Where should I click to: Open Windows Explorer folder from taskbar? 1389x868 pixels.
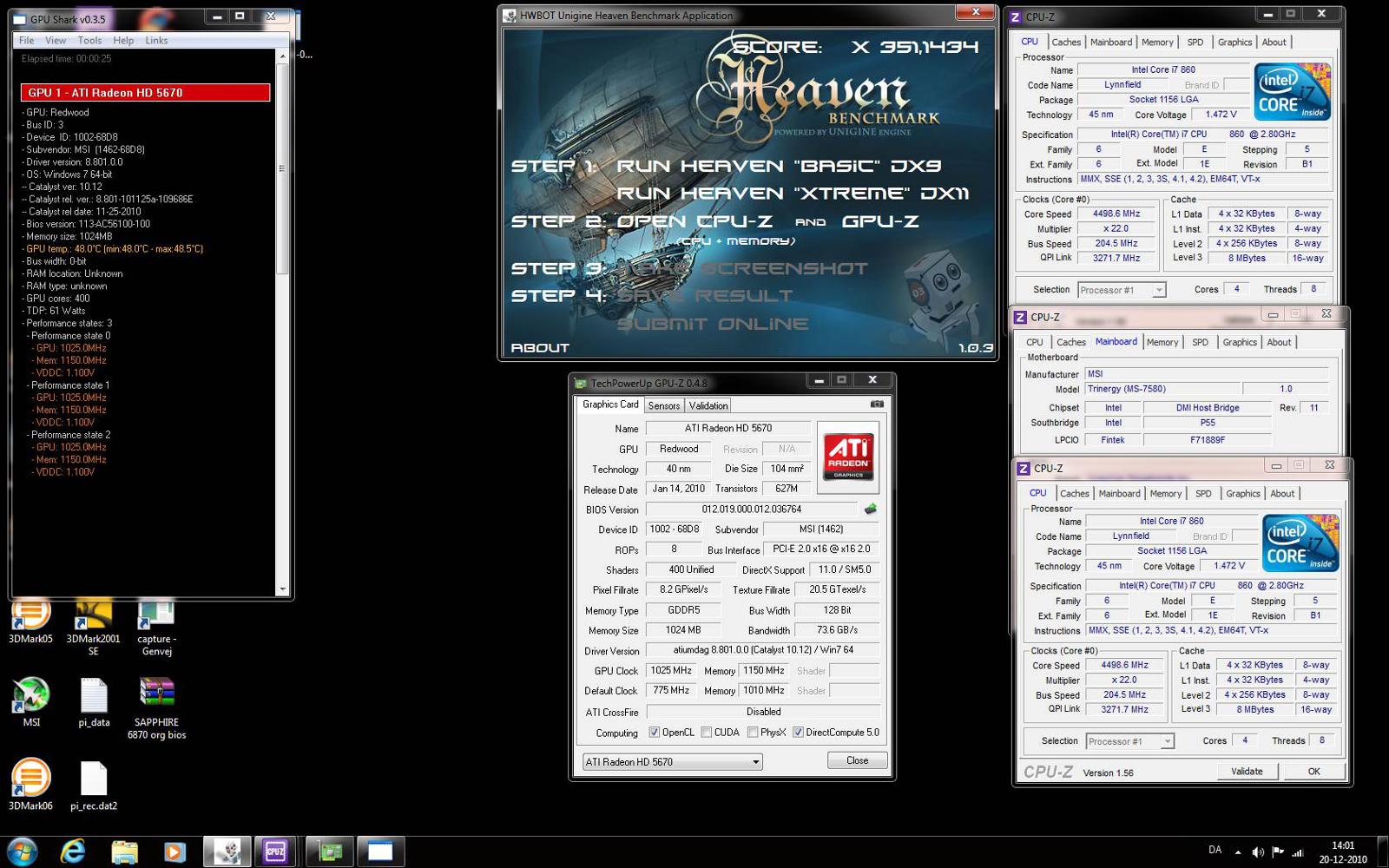(x=124, y=852)
